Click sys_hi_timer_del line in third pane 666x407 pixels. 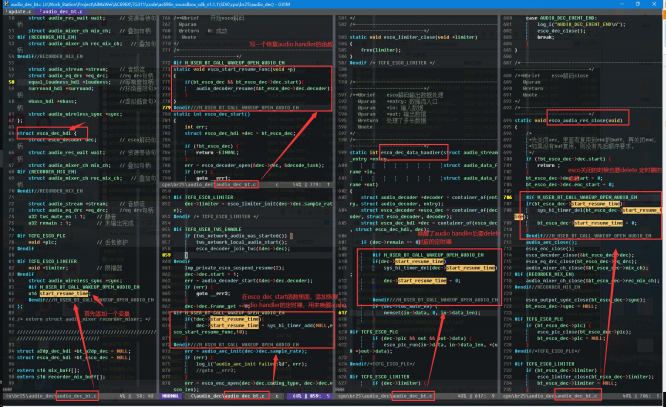(439, 268)
